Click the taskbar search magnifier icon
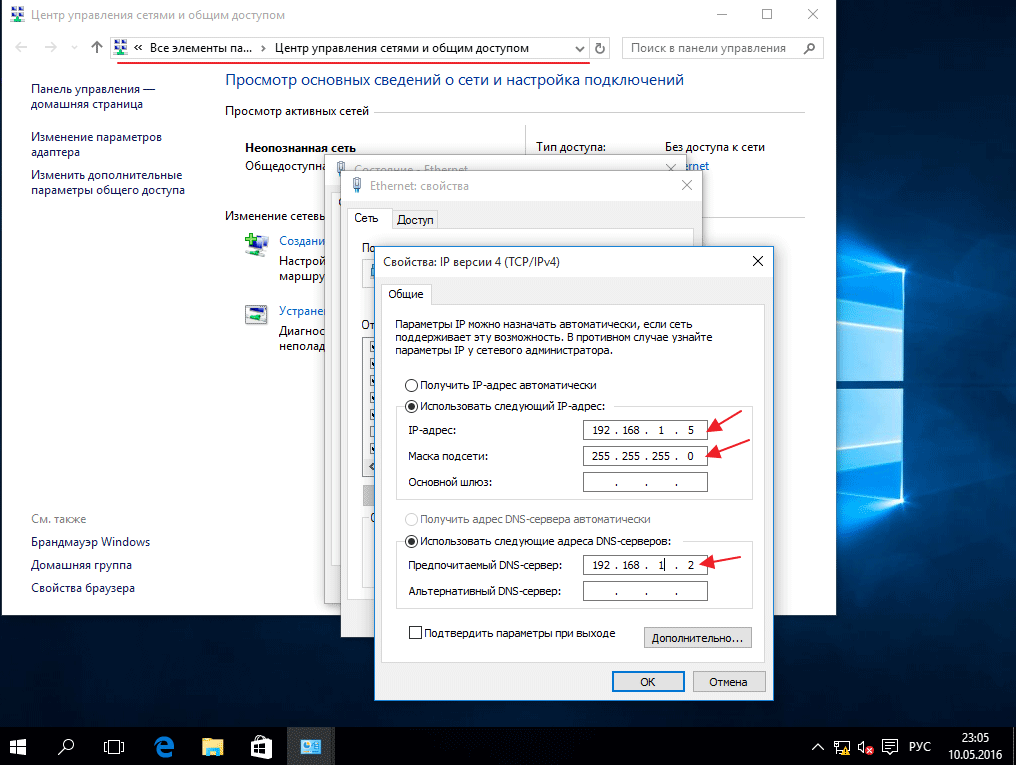 (x=67, y=746)
